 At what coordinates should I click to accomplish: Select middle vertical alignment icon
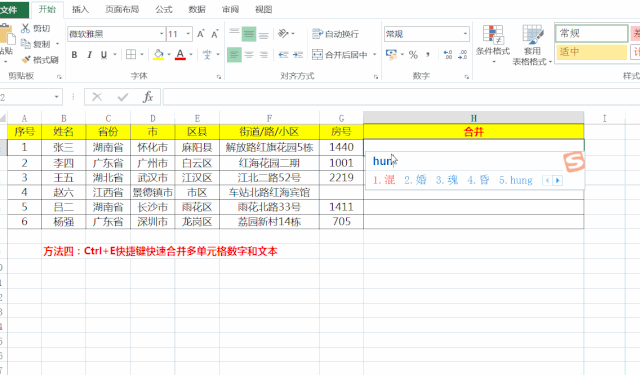(x=249, y=33)
